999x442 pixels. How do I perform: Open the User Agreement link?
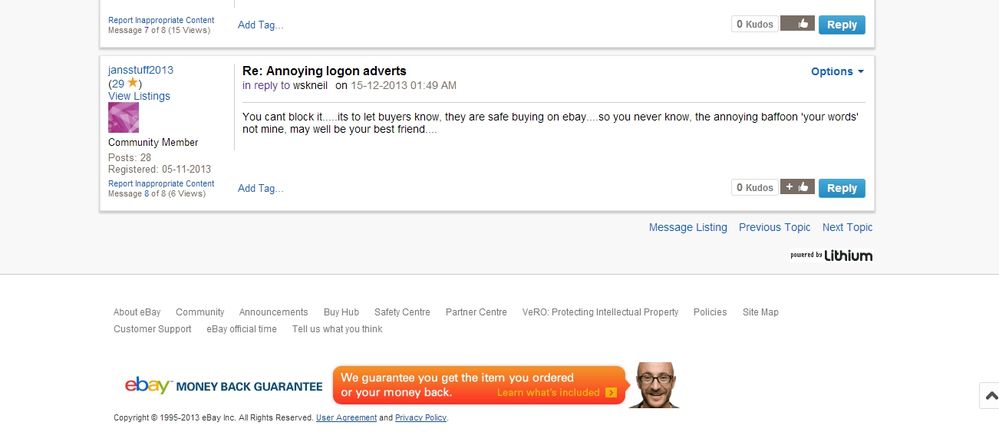pos(346,418)
